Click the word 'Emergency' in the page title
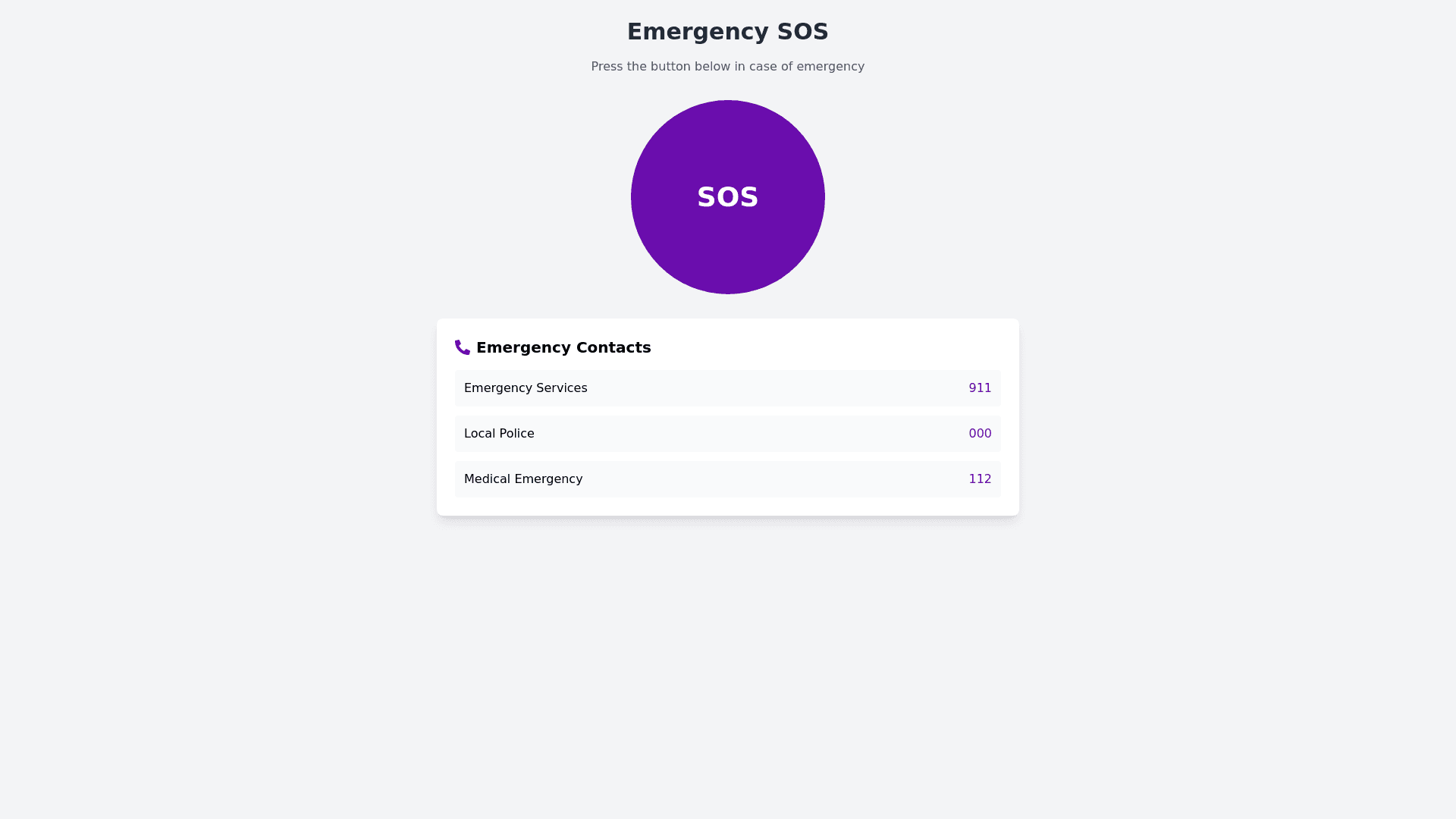The image size is (1456, 819). [698, 32]
